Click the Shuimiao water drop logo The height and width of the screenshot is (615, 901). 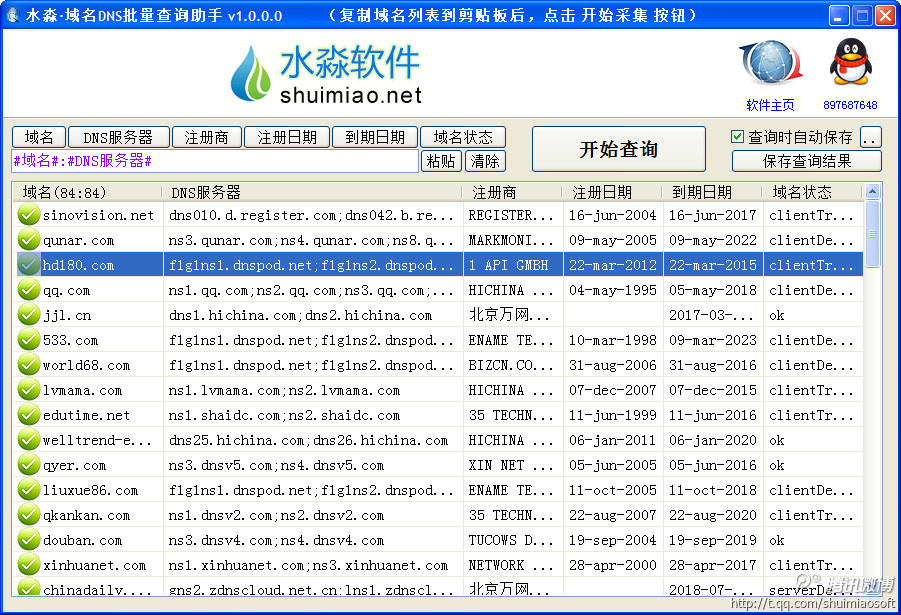[x=251, y=74]
